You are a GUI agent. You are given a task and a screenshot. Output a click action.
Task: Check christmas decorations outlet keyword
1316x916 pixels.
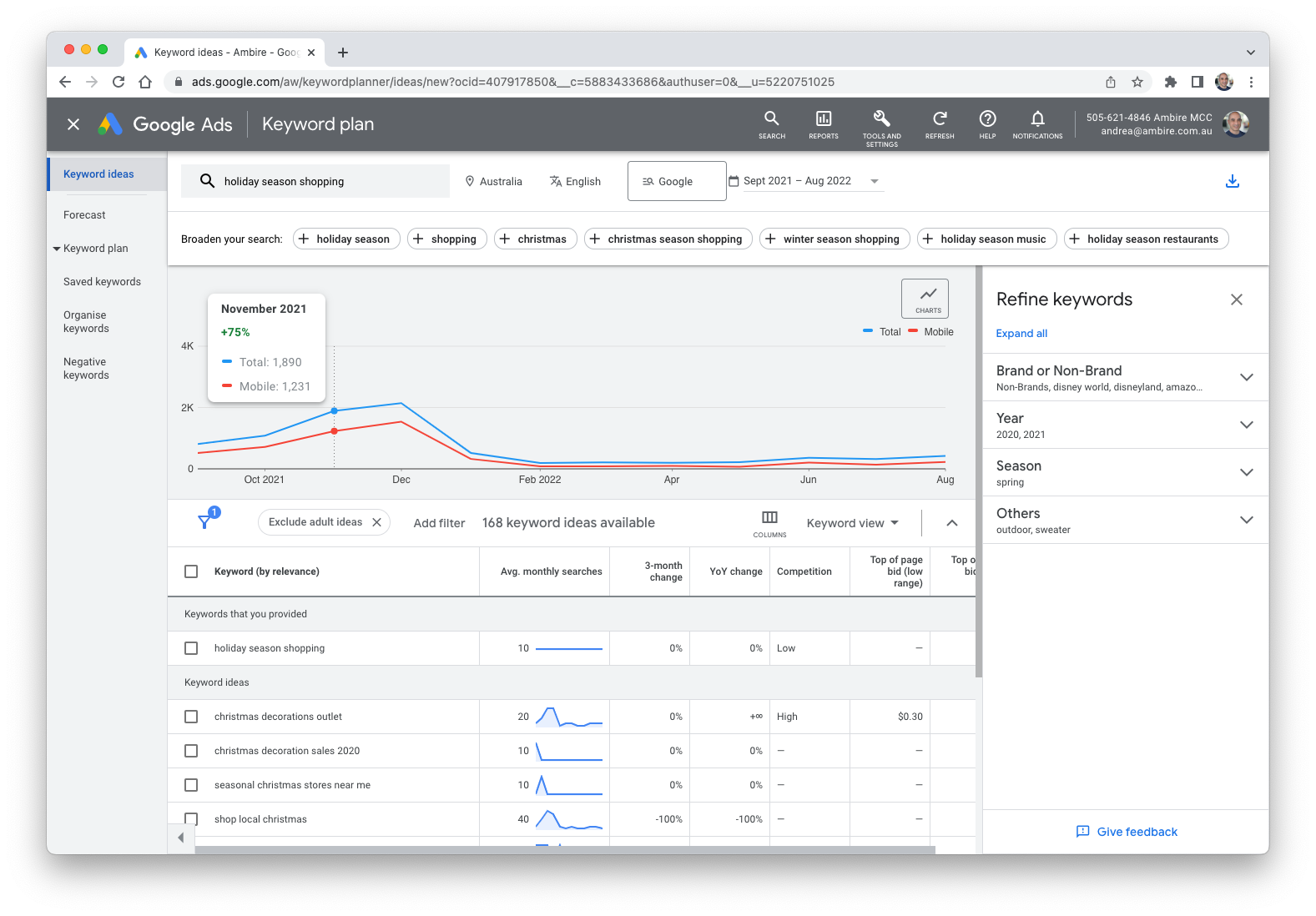tap(191, 717)
